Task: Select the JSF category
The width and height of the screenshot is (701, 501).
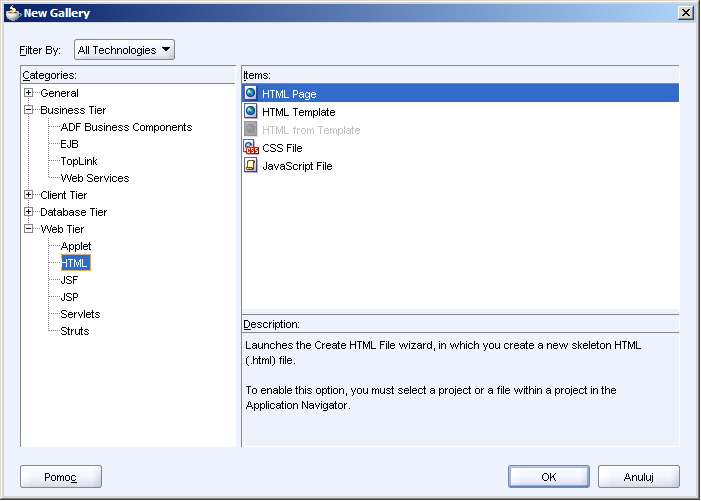Action: click(69, 280)
